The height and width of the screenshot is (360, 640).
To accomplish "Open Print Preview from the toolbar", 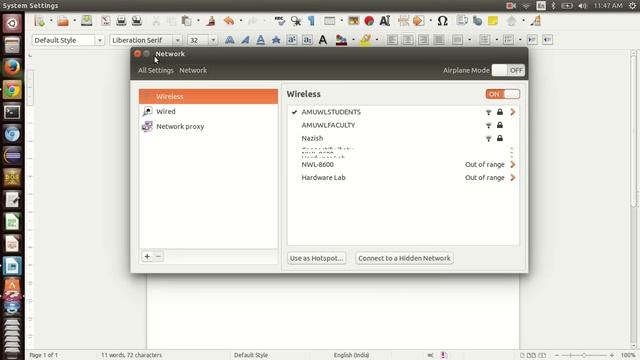I will (x=137, y=20).
